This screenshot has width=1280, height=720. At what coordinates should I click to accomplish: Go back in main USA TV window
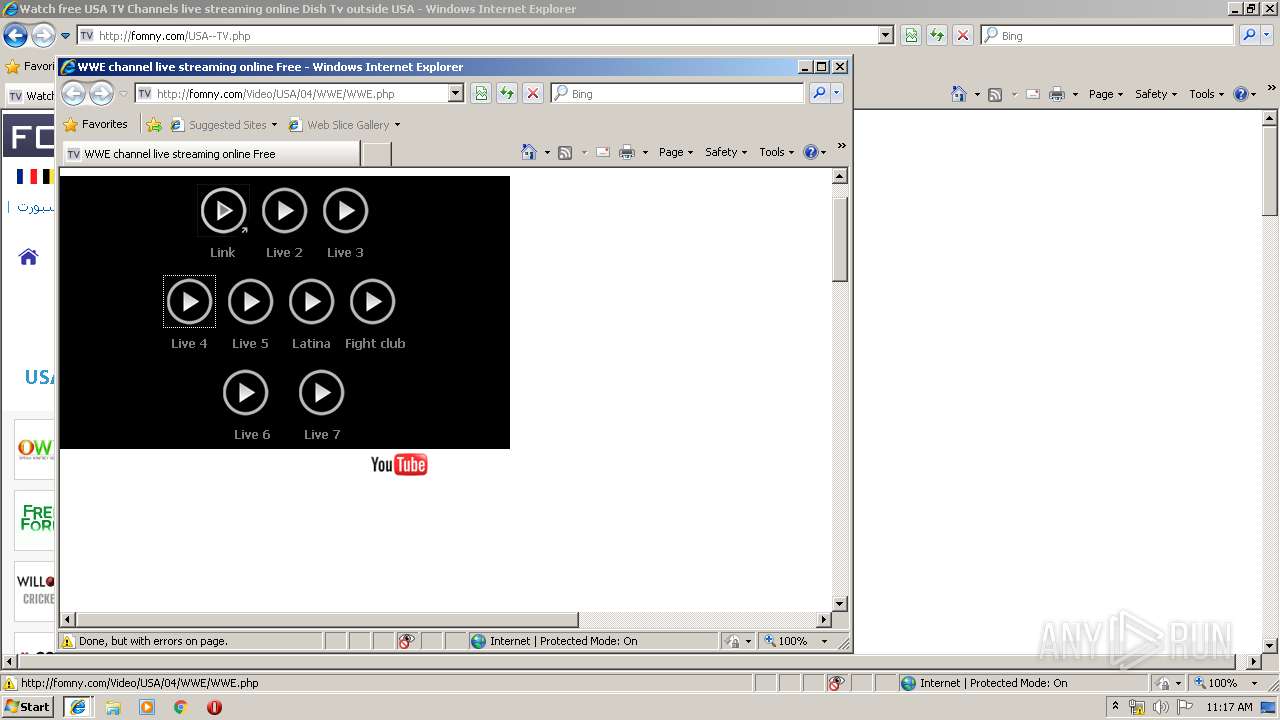[15, 36]
